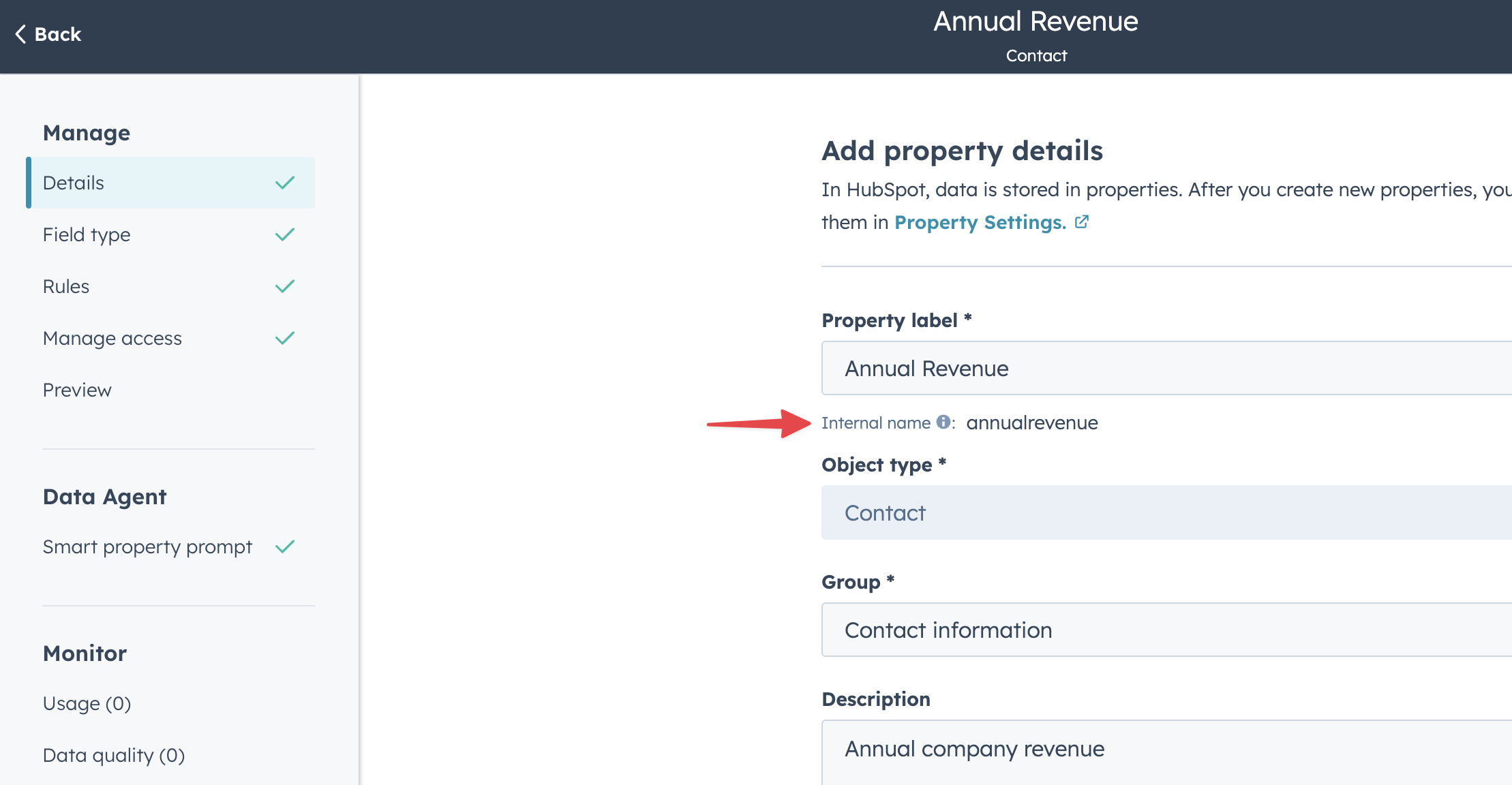Open Property Settings via external link icon
This screenshot has width=1512, height=785.
pos(1083,221)
